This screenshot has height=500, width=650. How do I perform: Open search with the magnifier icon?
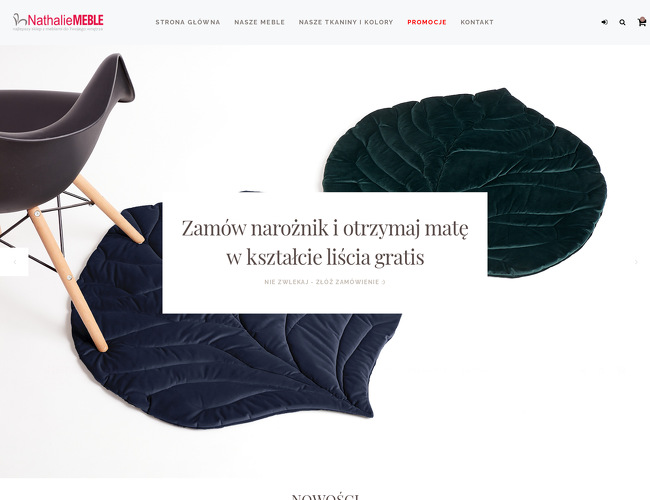pos(622,22)
